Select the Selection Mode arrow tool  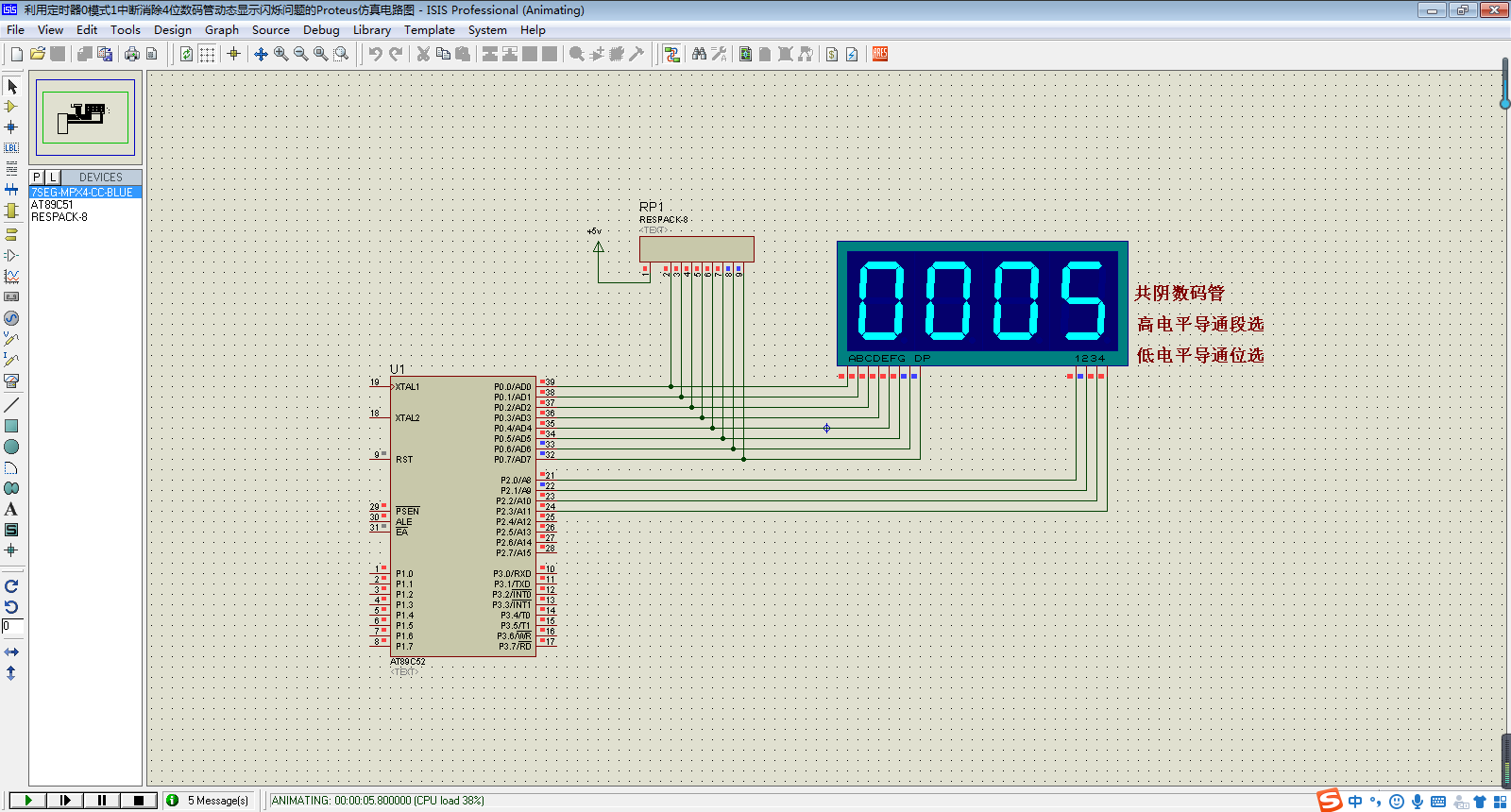pyautogui.click(x=11, y=86)
